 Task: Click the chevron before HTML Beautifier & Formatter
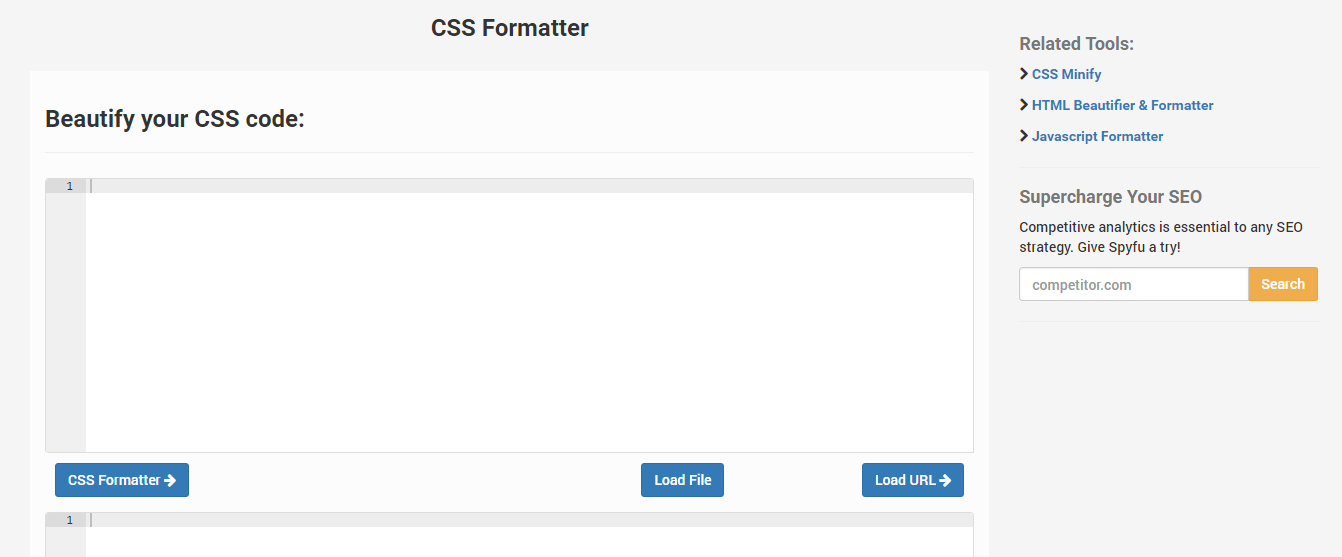[1024, 105]
